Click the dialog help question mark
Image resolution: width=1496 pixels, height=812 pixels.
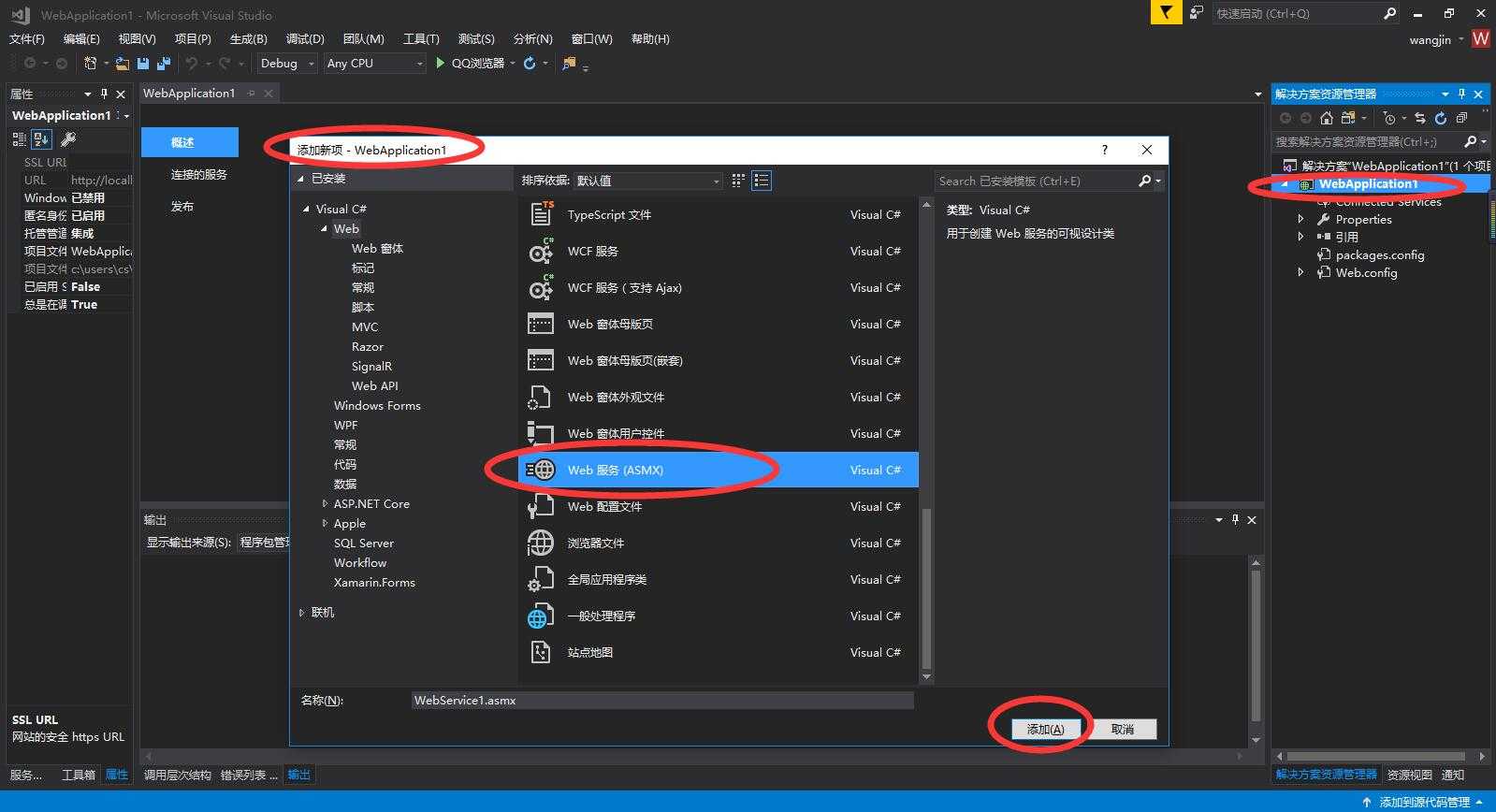[1105, 150]
